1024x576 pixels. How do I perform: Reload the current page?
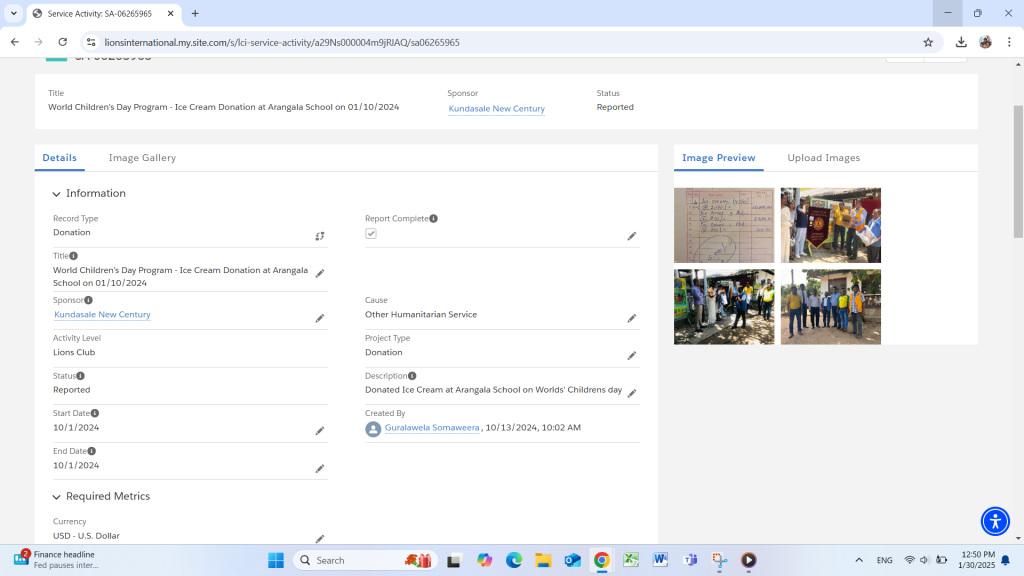[x=63, y=42]
